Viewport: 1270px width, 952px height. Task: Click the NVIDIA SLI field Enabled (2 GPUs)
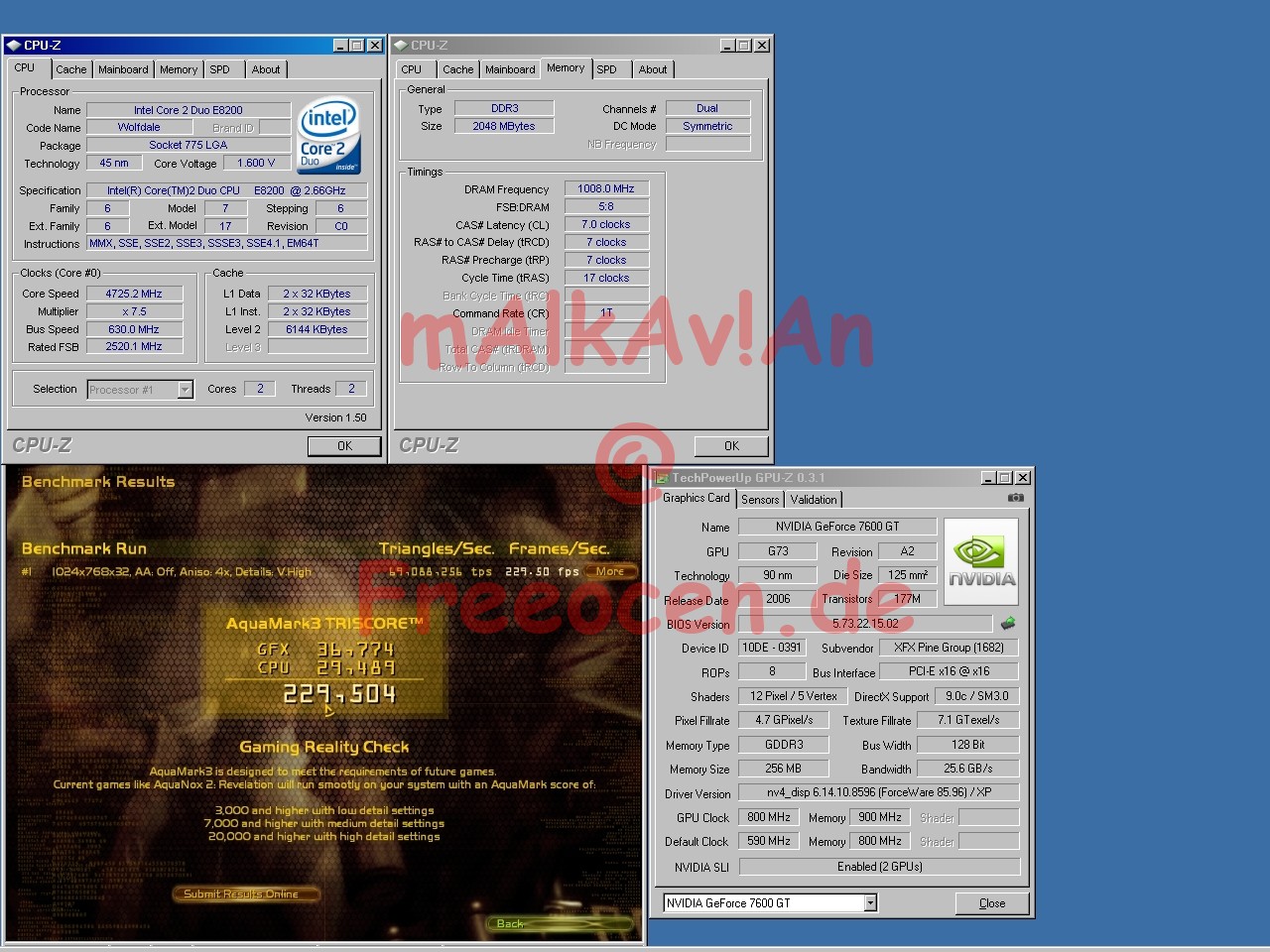[x=879, y=867]
